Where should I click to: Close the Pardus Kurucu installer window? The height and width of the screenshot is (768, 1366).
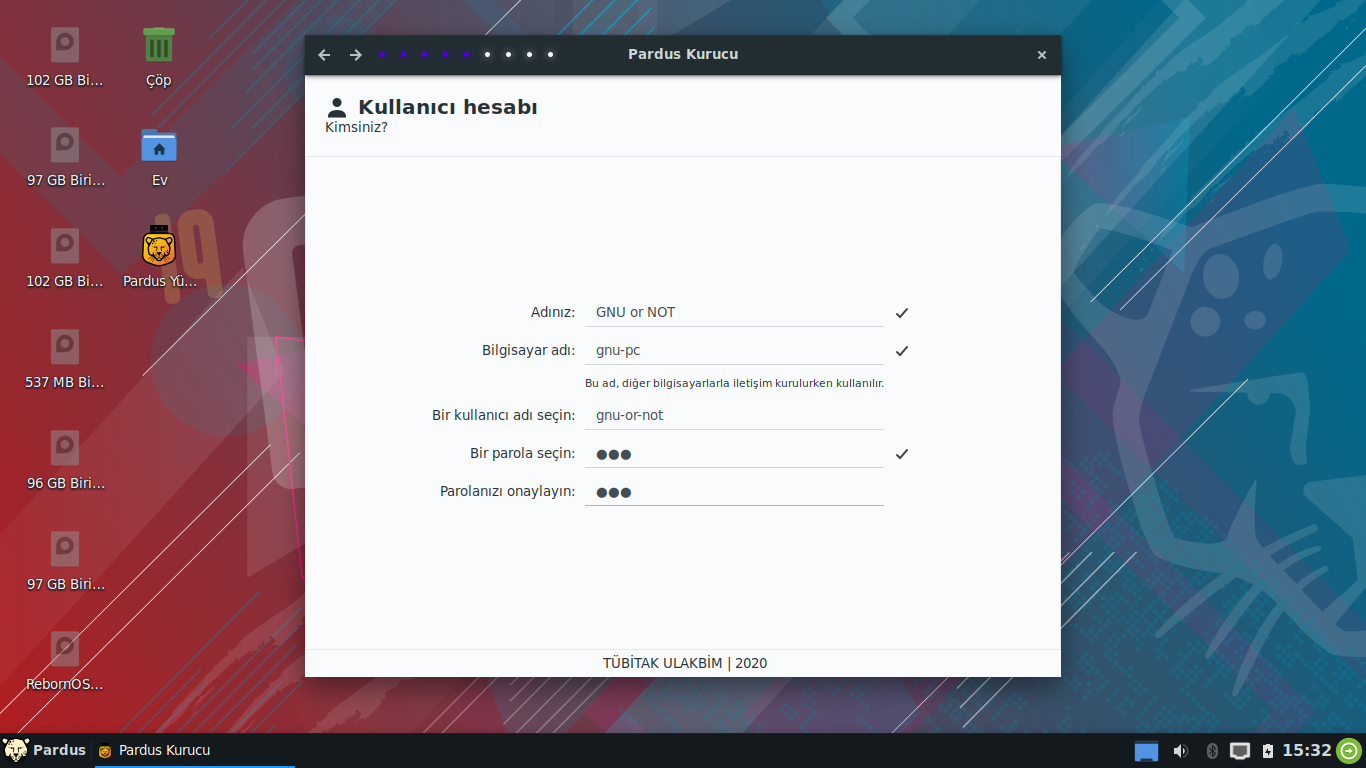[1042, 55]
